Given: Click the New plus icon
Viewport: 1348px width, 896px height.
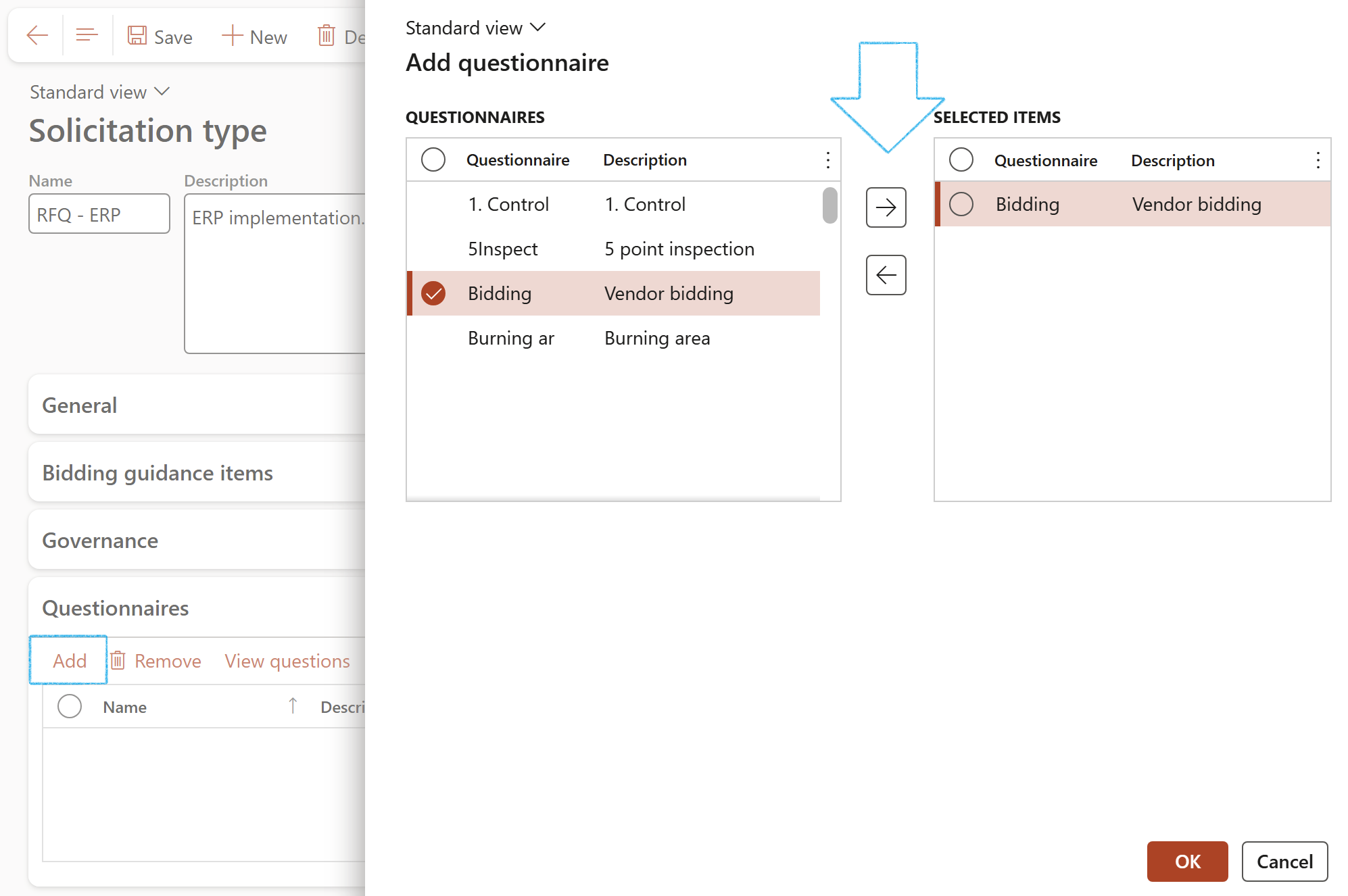Looking at the screenshot, I should point(232,36).
